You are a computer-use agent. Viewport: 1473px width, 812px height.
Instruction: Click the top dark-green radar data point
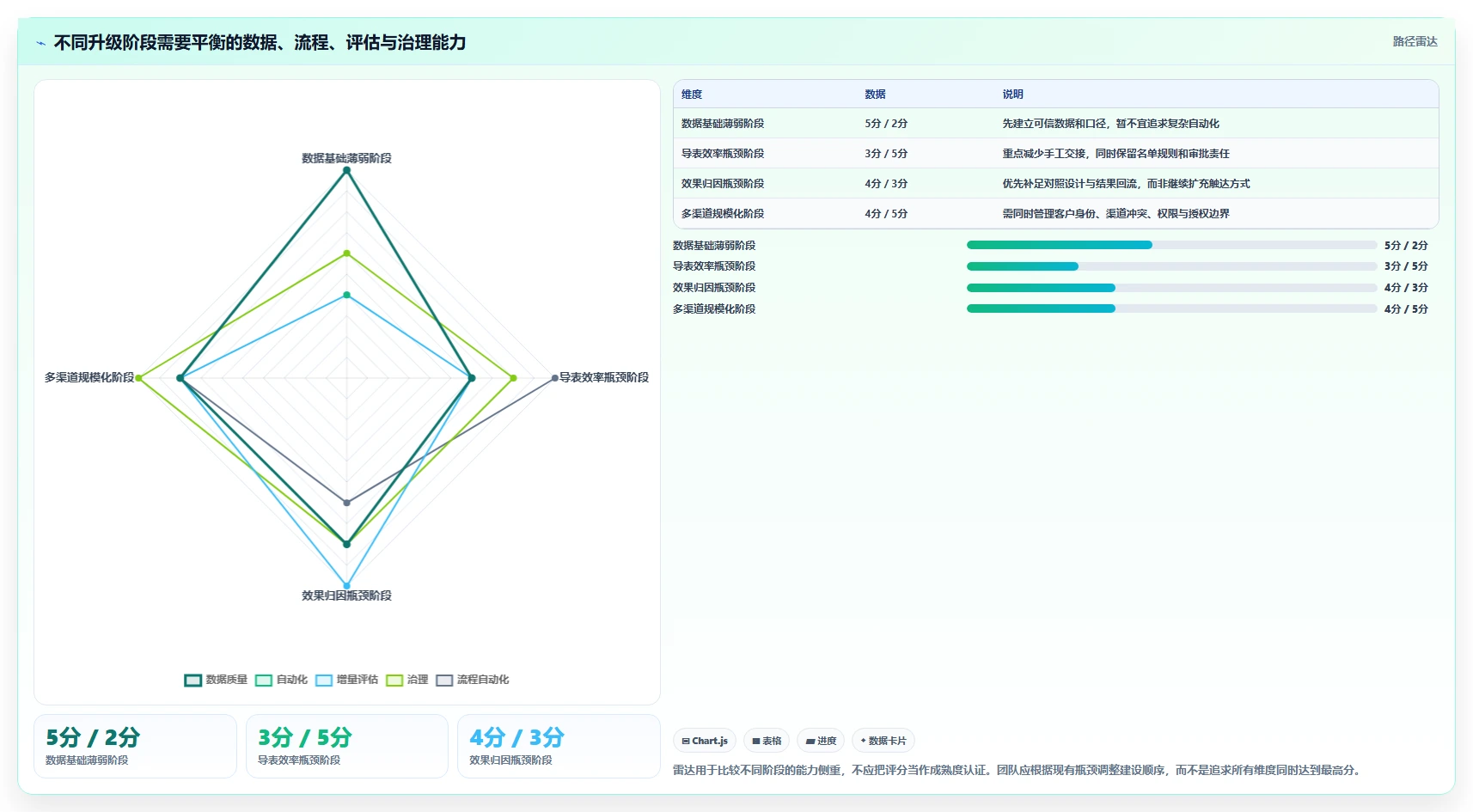[x=347, y=170]
